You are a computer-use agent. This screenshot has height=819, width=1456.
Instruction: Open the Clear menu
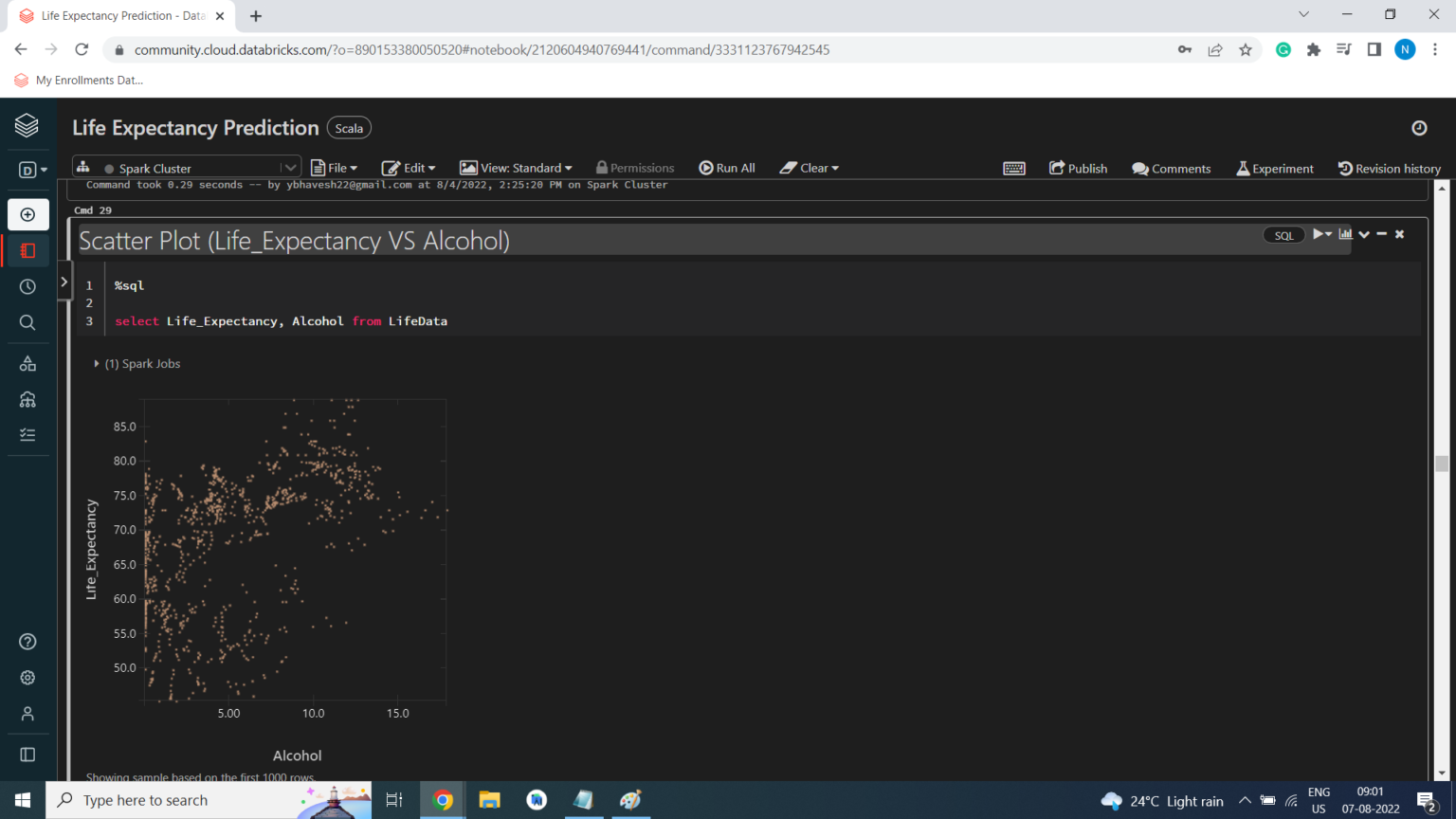808,168
